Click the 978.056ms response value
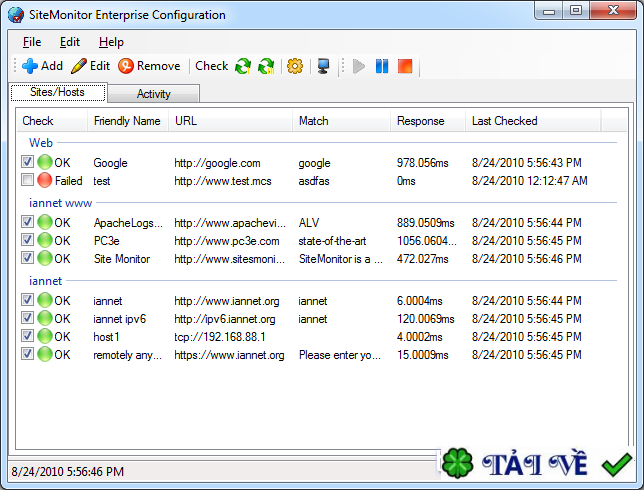 (x=423, y=163)
